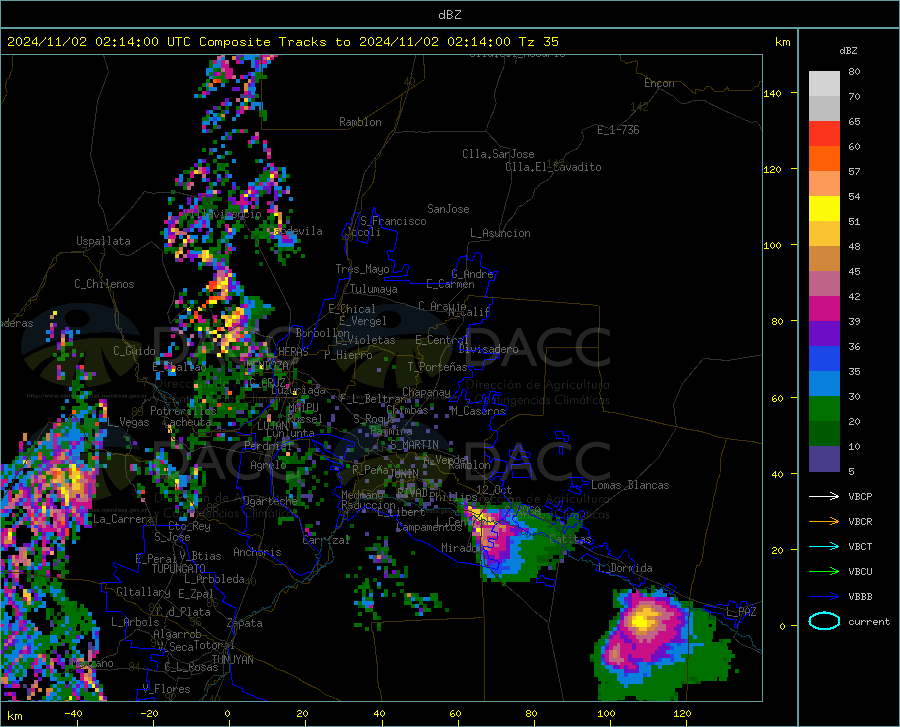
Task: Click the S_Francisco map label
Action: pos(393,221)
